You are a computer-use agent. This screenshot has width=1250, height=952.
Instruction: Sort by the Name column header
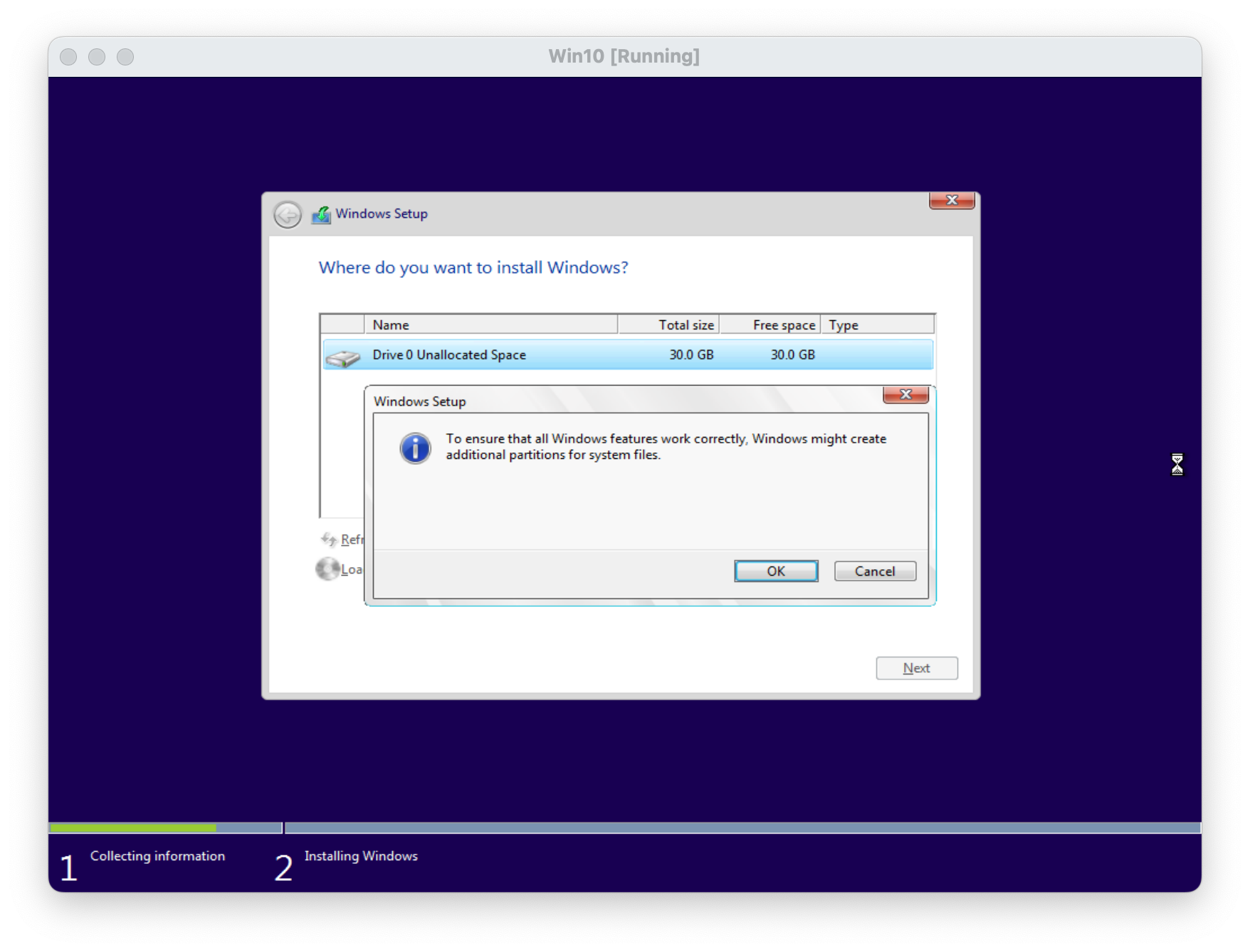pyautogui.click(x=490, y=325)
